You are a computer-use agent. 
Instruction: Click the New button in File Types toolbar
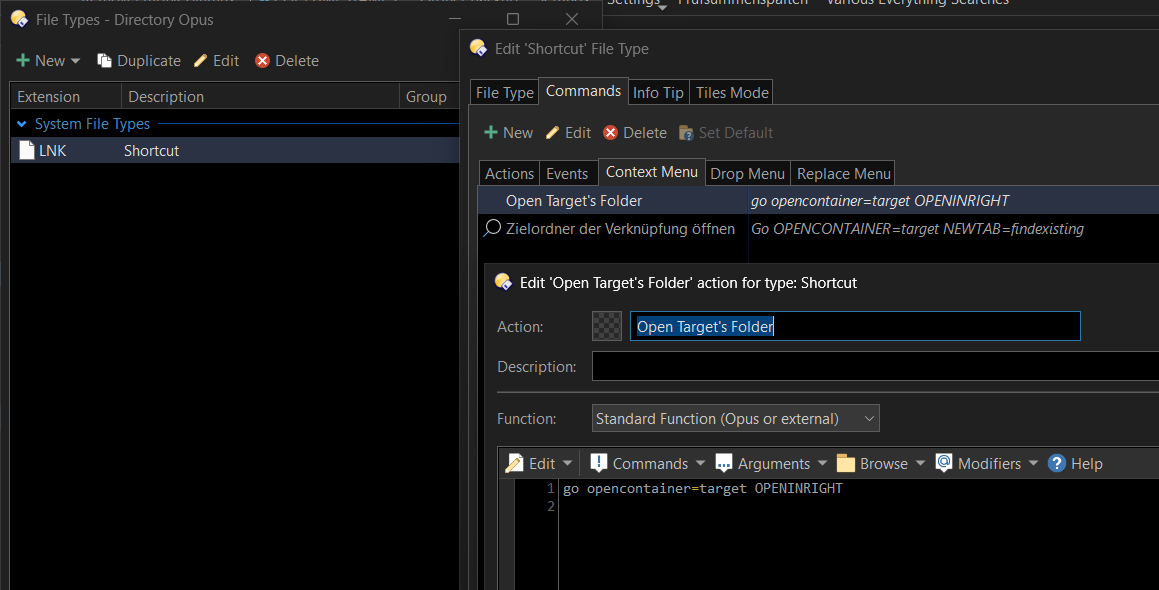[47, 61]
